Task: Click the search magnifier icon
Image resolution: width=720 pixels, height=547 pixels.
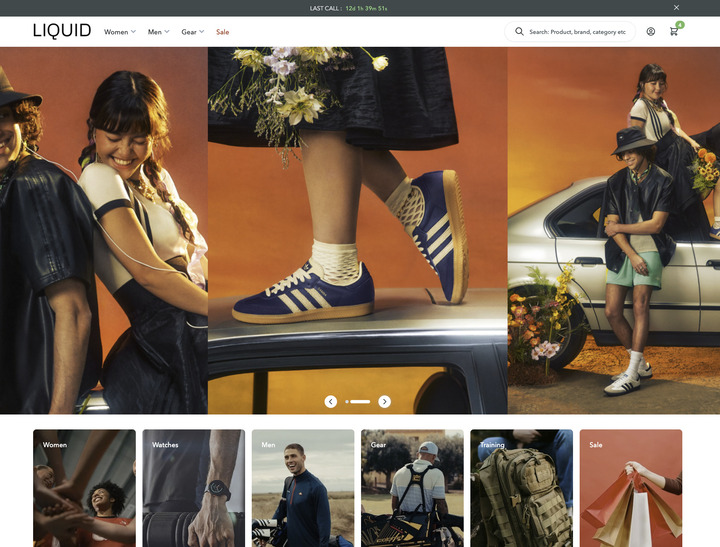Action: (519, 31)
